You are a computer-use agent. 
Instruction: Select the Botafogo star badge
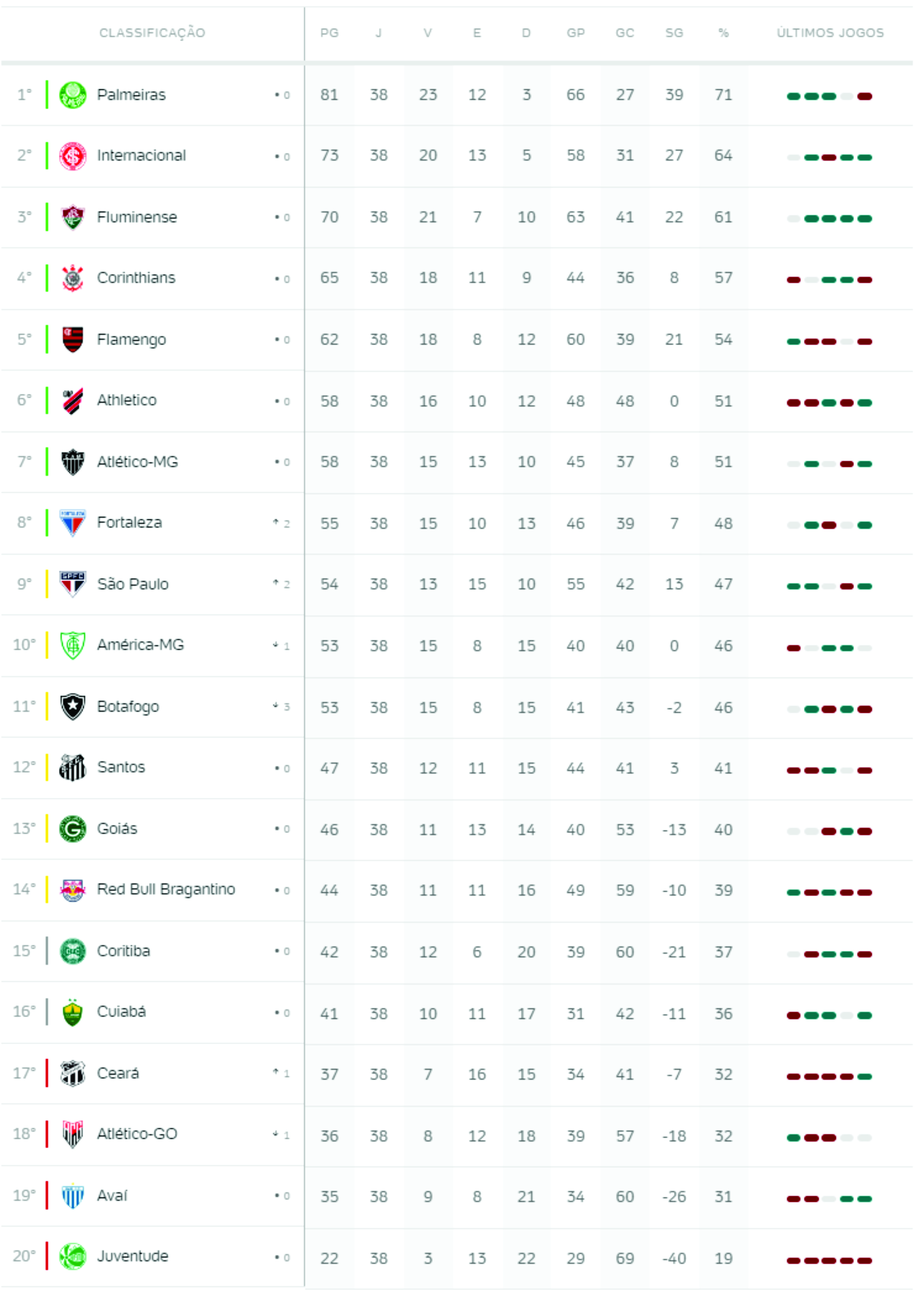tap(73, 707)
